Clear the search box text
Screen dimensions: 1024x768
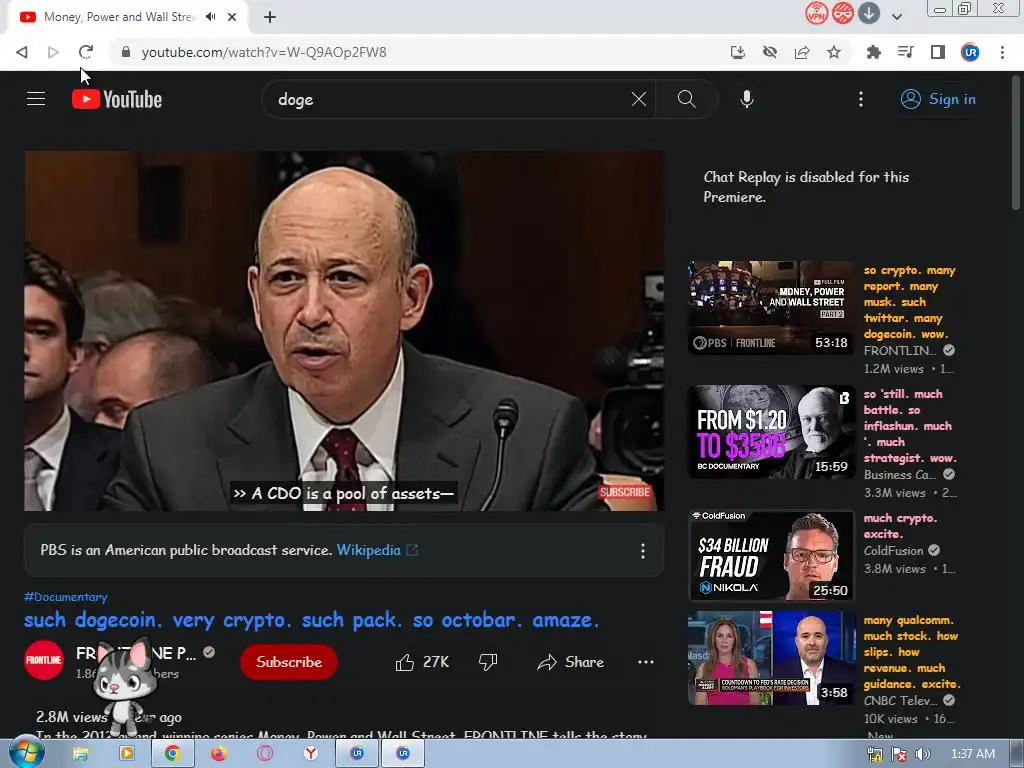pos(639,99)
